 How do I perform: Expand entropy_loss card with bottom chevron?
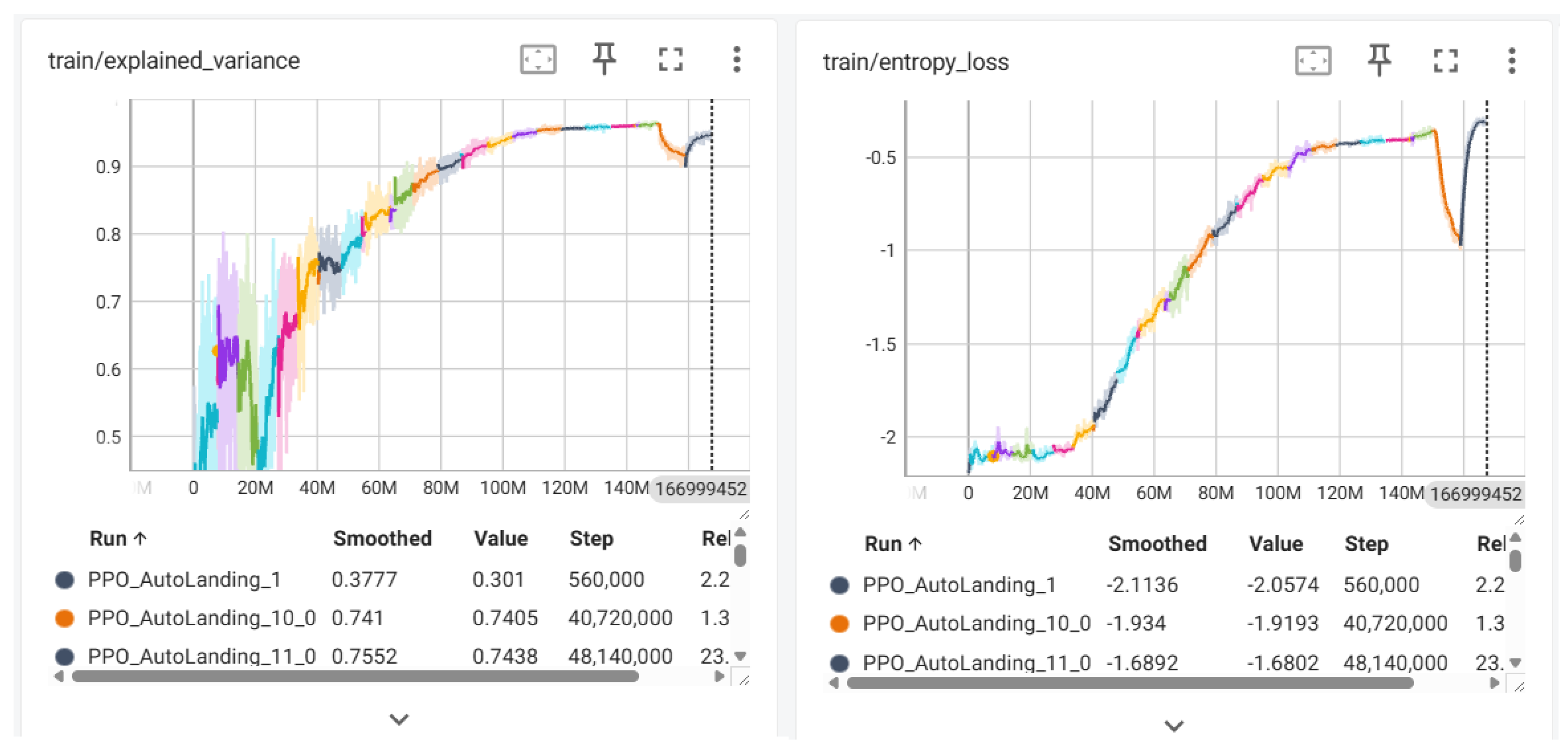1174,726
